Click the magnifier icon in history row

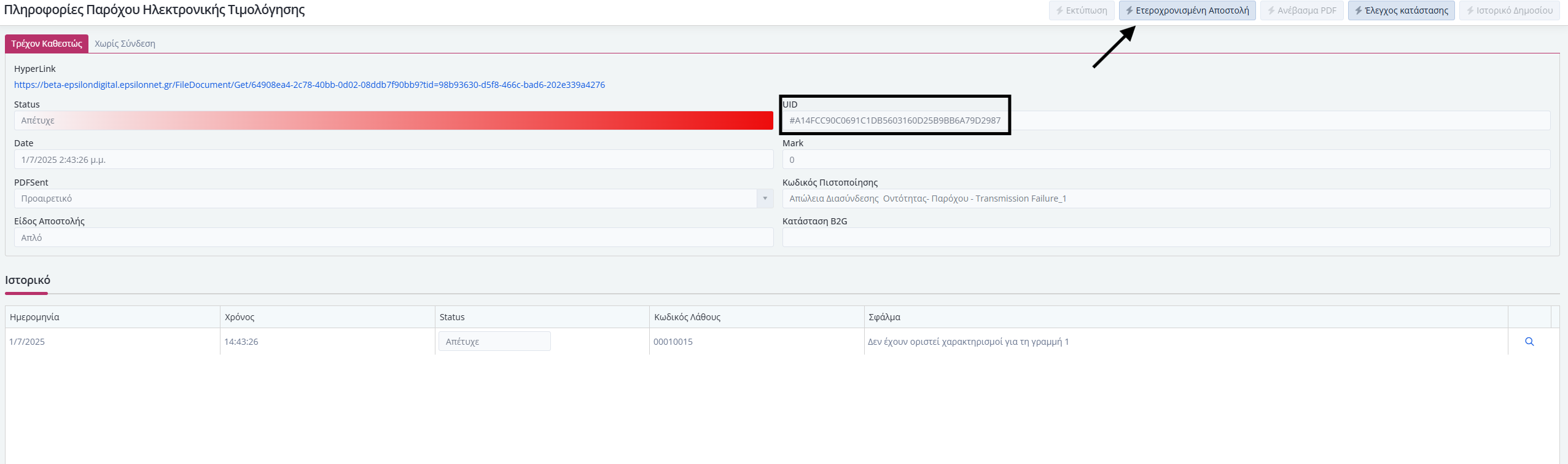pos(1529,342)
